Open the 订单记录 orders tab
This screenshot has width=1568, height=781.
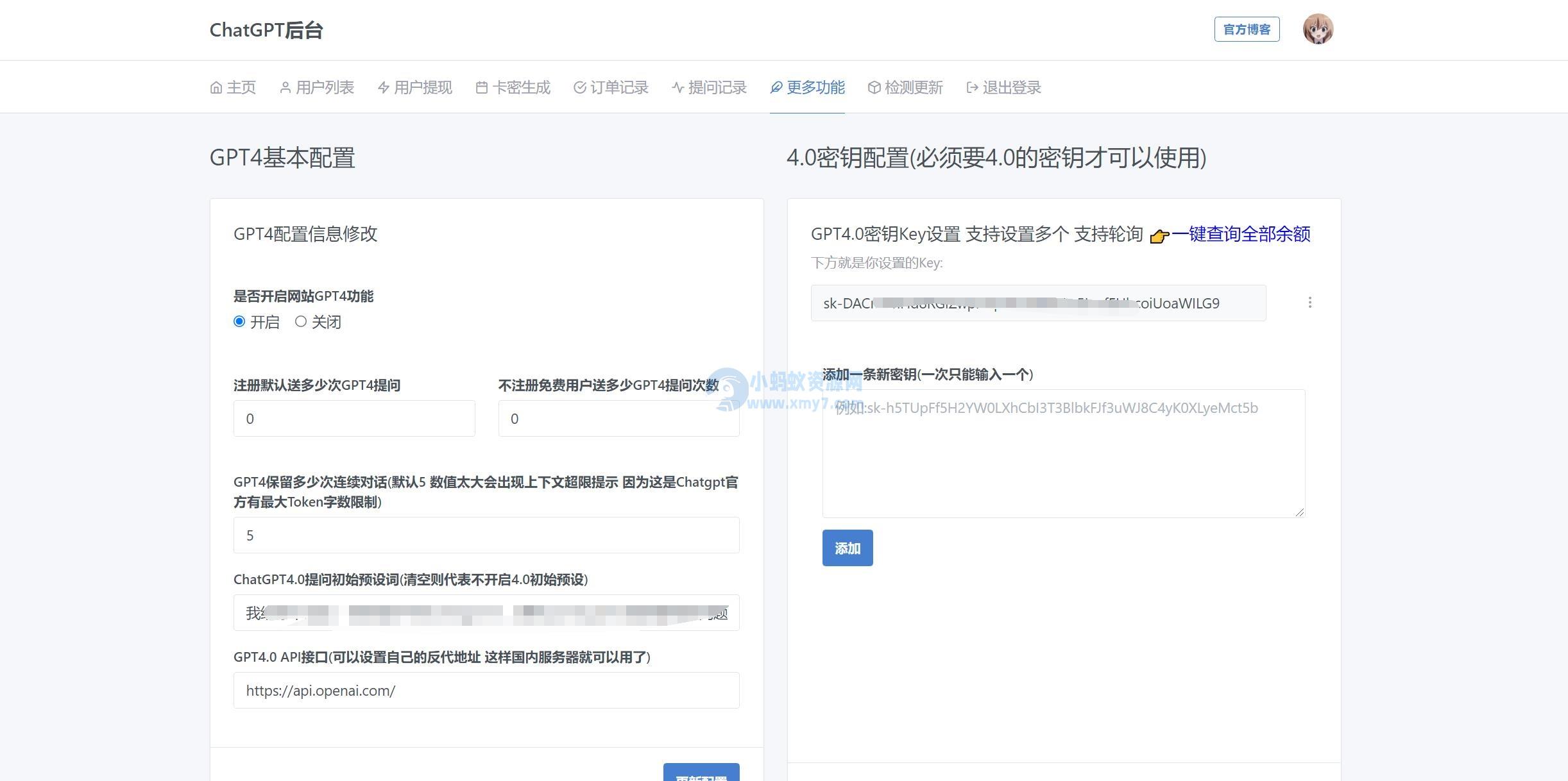click(x=611, y=87)
